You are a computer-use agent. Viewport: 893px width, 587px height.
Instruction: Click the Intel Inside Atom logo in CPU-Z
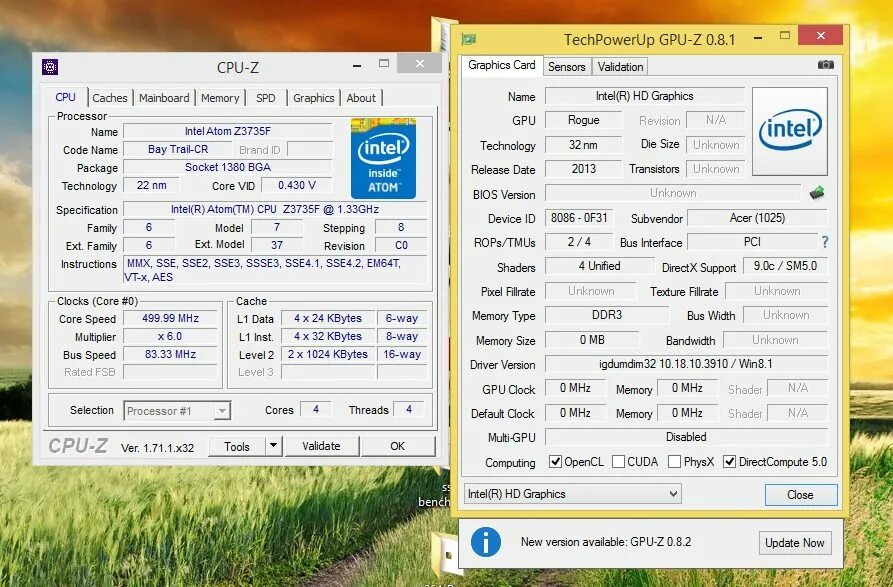tap(383, 158)
